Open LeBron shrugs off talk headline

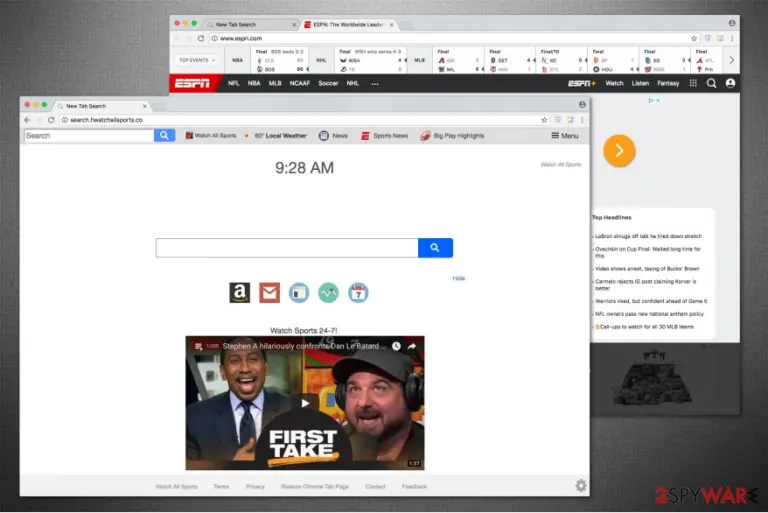point(648,236)
